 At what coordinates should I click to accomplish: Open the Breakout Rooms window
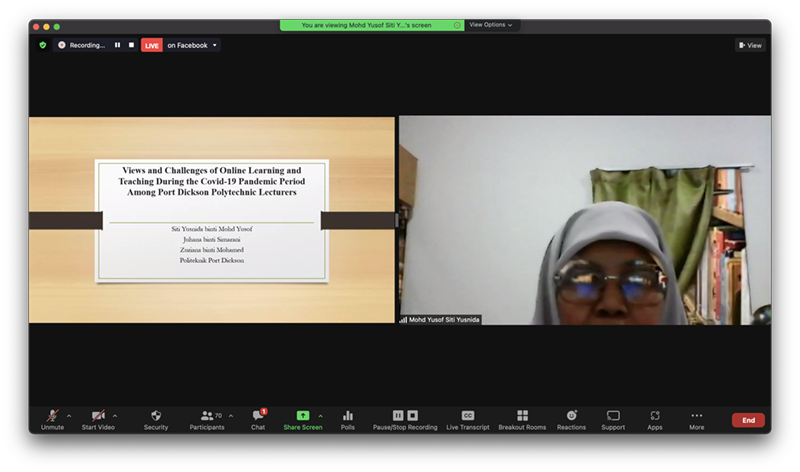tap(522, 415)
